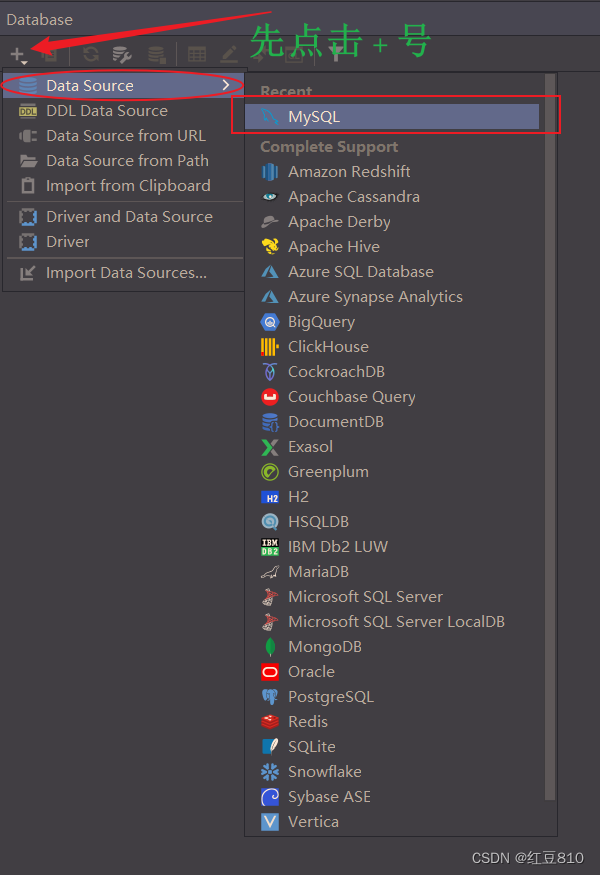
Task: Select Data Source from URL
Action: (123, 136)
